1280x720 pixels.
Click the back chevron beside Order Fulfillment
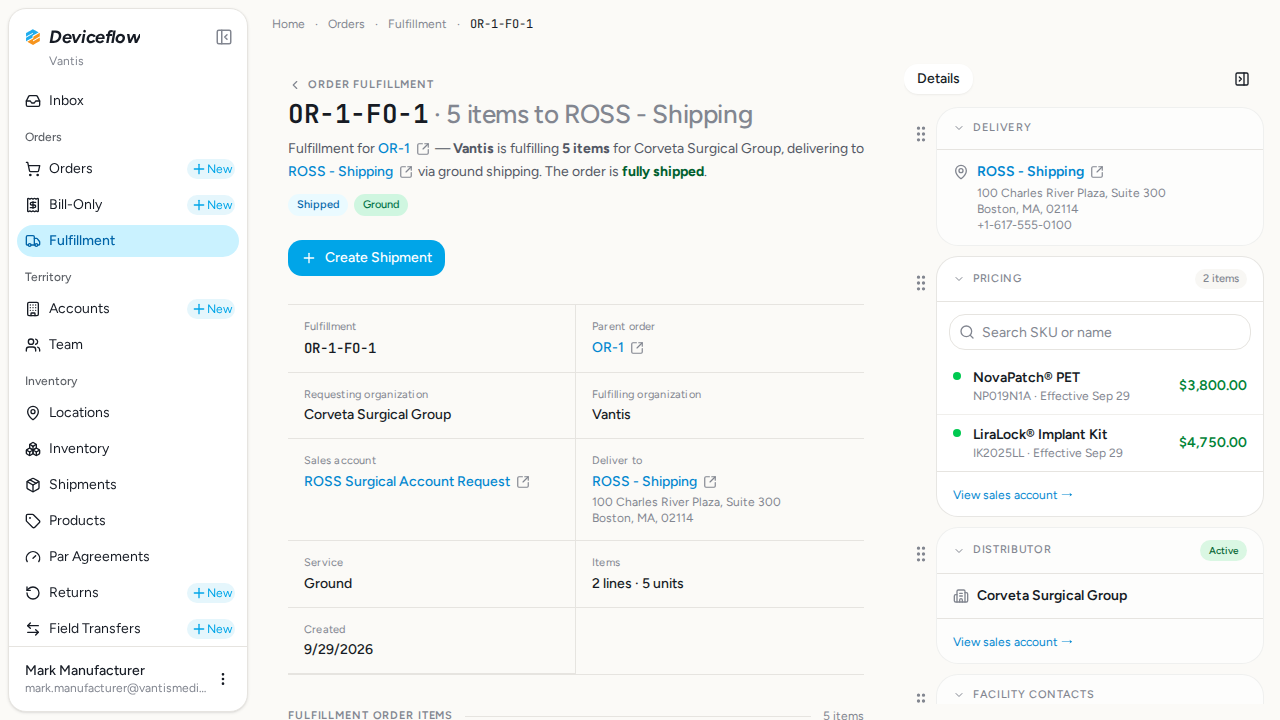click(295, 85)
